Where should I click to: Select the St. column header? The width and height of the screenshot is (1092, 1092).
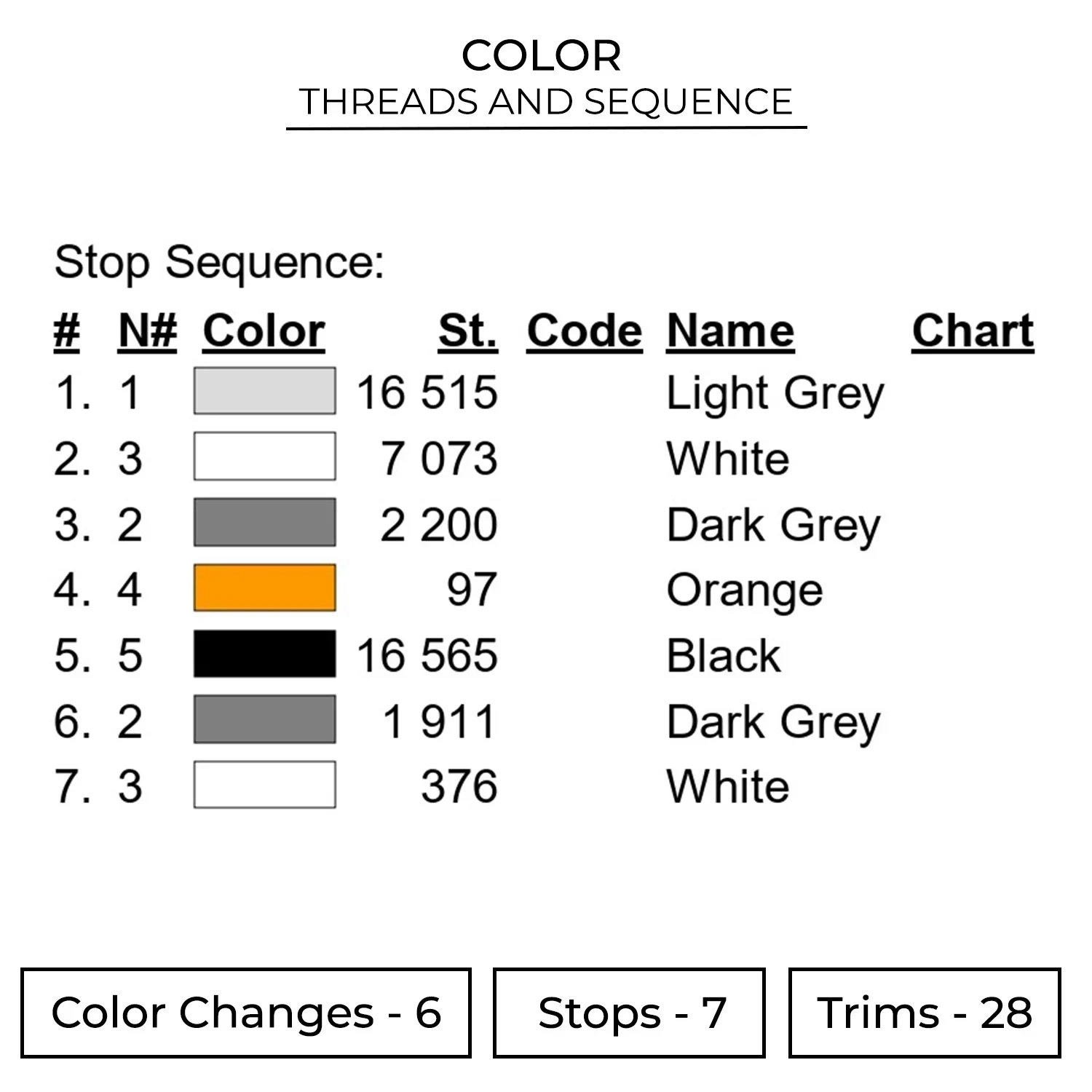coord(468,332)
